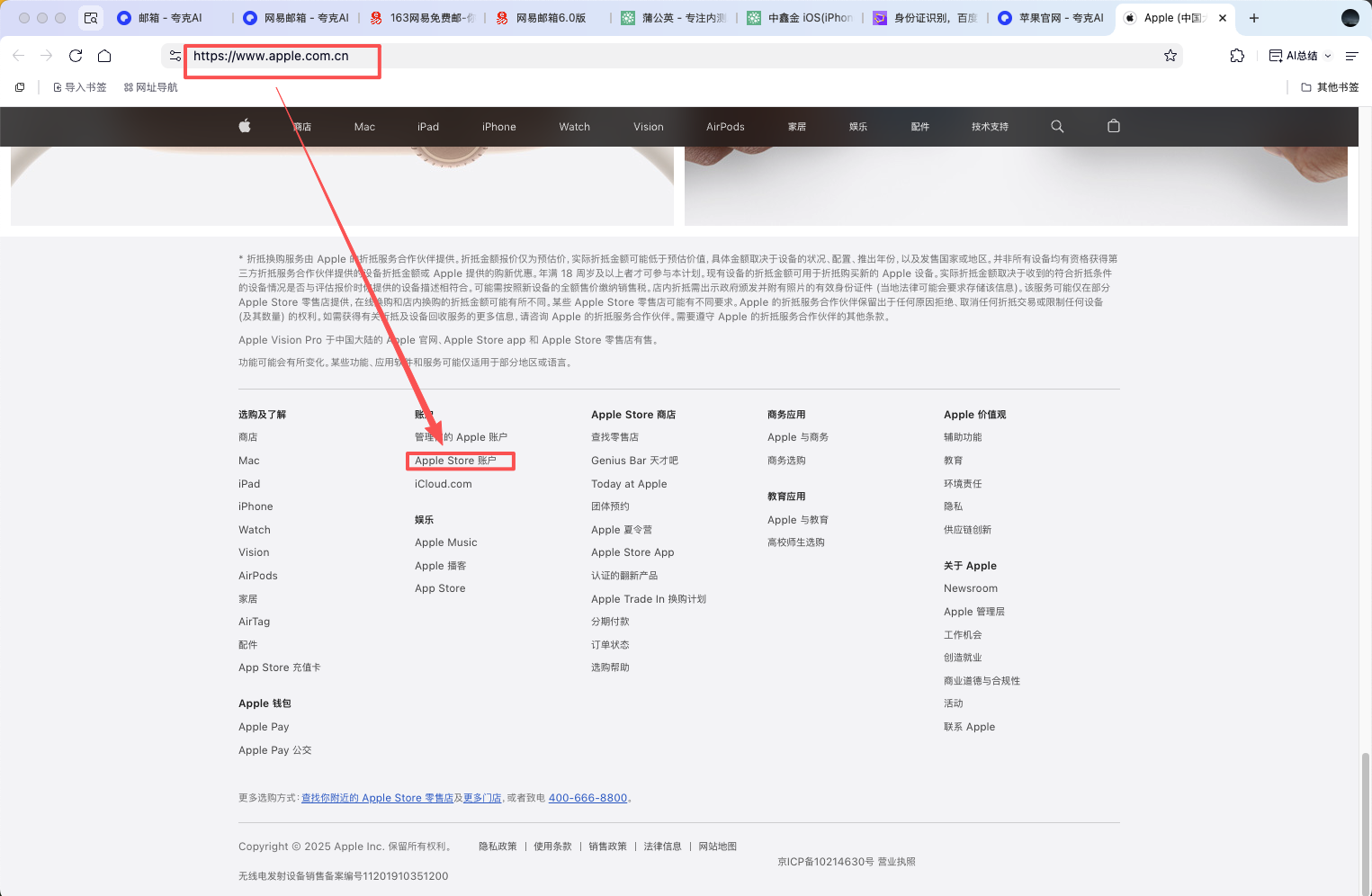The image size is (1372, 896).
Task: Click 联系 Apple link
Action: [x=970, y=727]
